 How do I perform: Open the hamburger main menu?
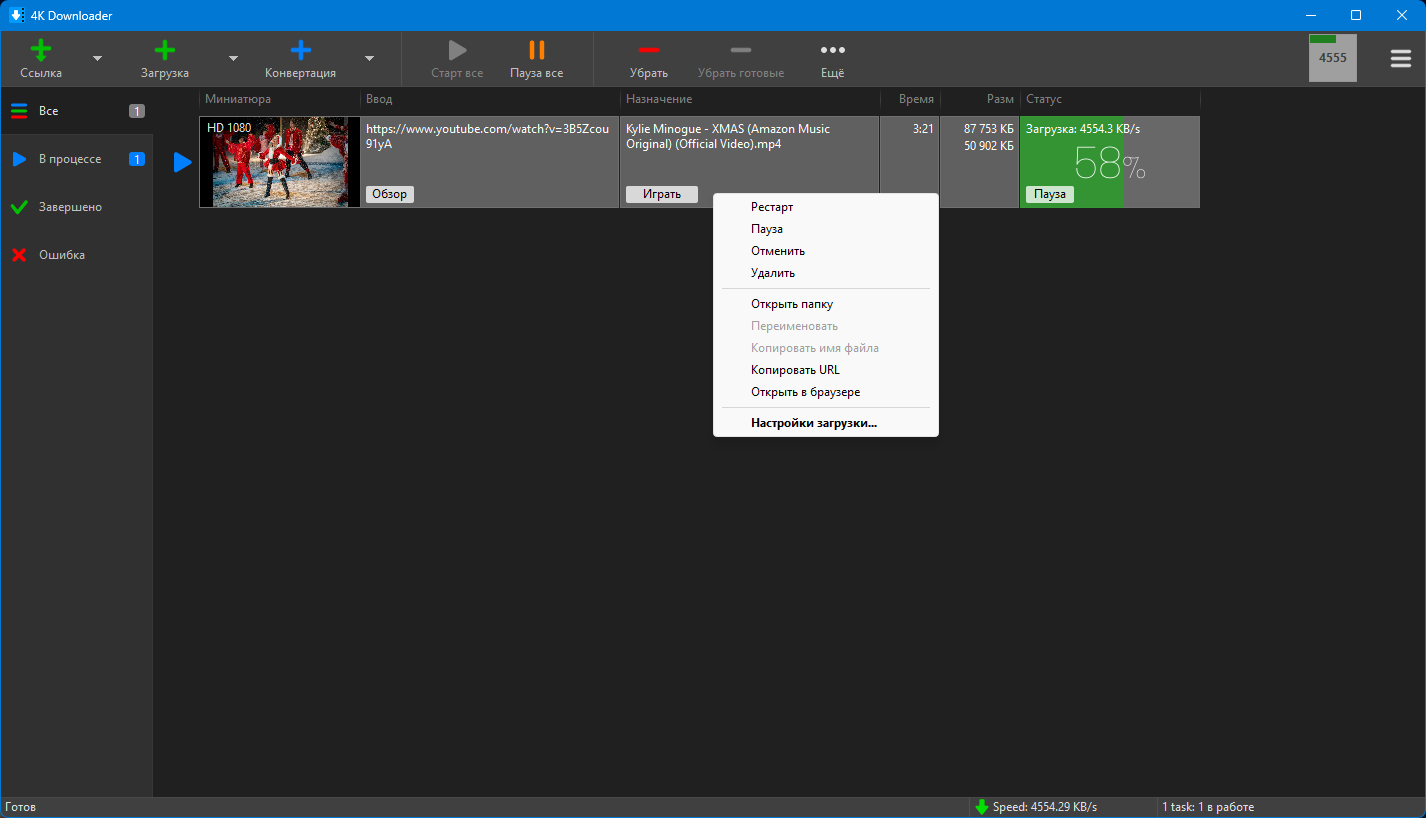point(1400,58)
